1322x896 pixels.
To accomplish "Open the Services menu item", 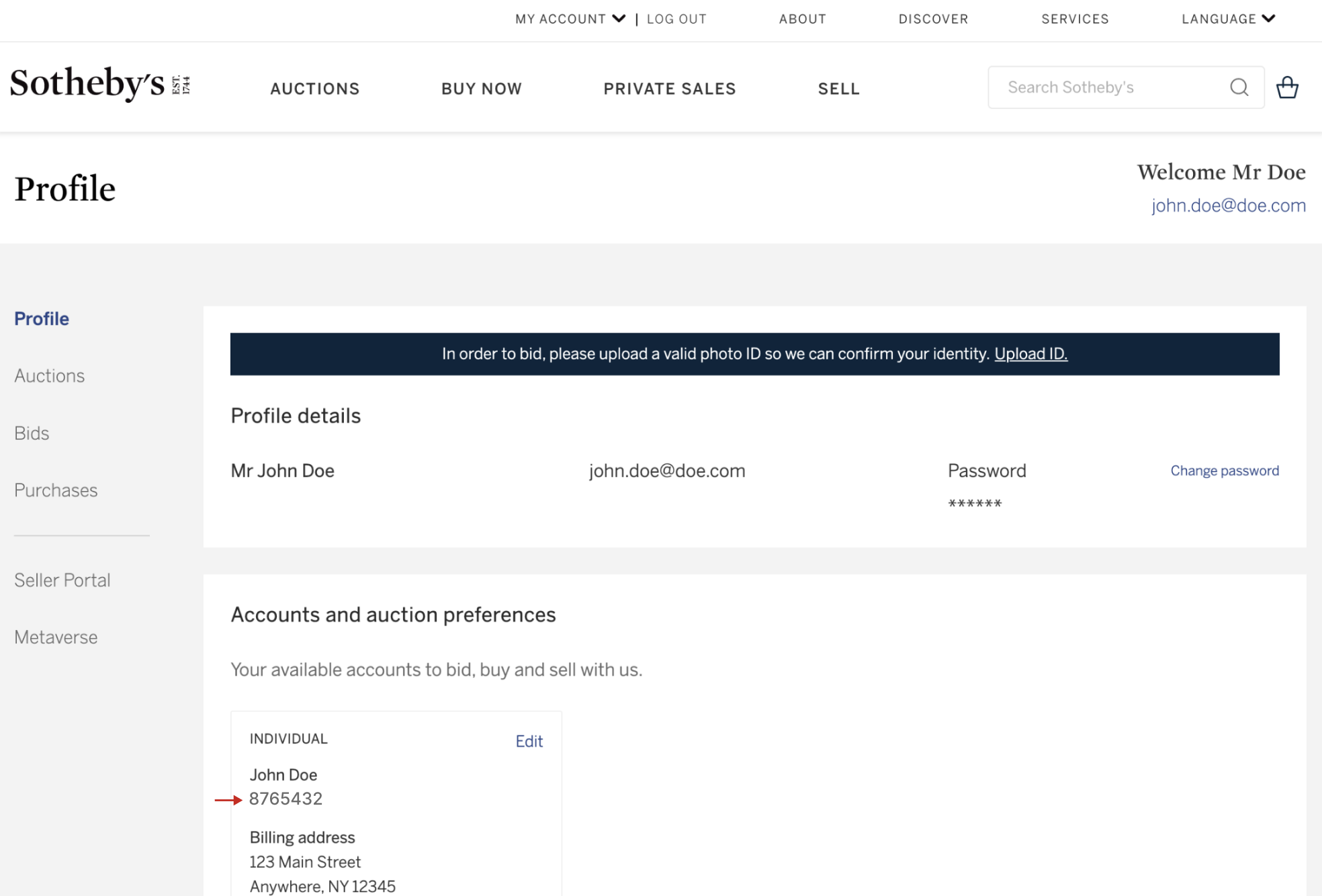I will (x=1075, y=19).
